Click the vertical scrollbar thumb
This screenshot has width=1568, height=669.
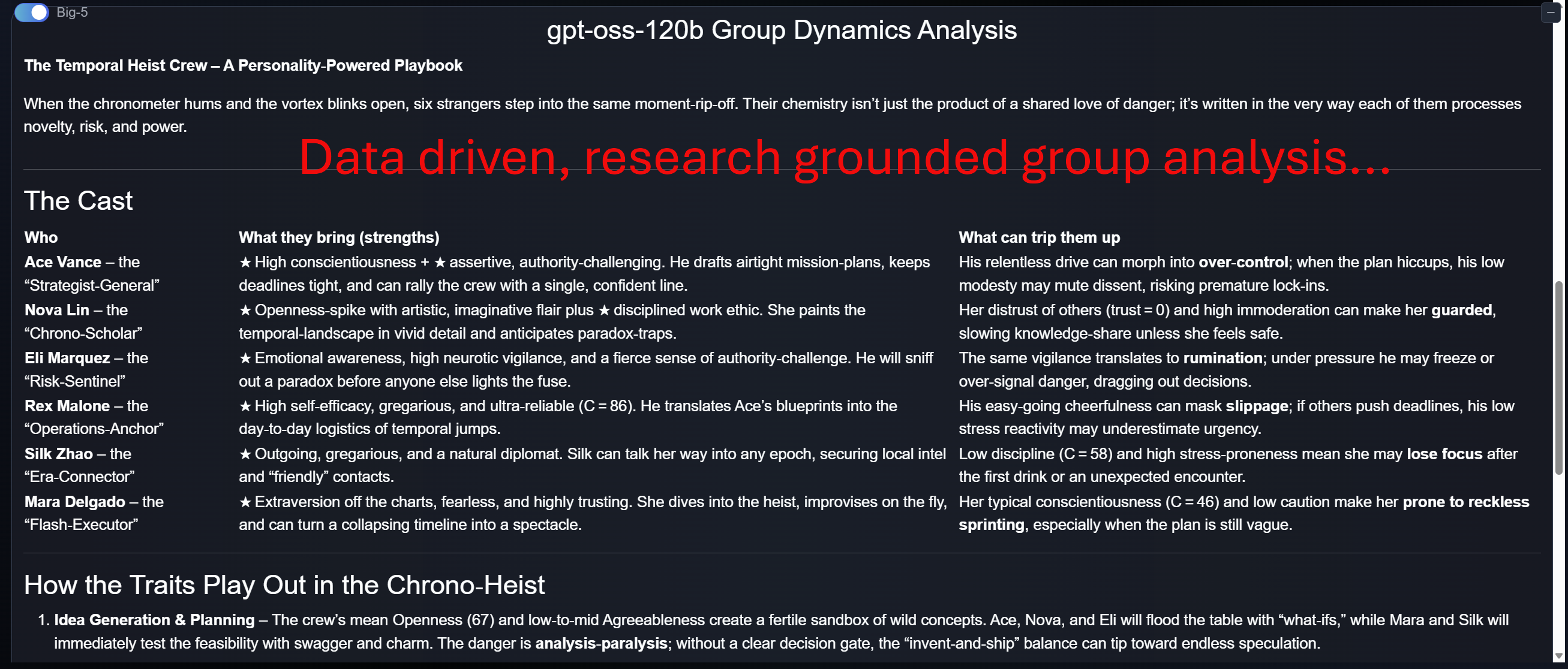click(x=1558, y=377)
